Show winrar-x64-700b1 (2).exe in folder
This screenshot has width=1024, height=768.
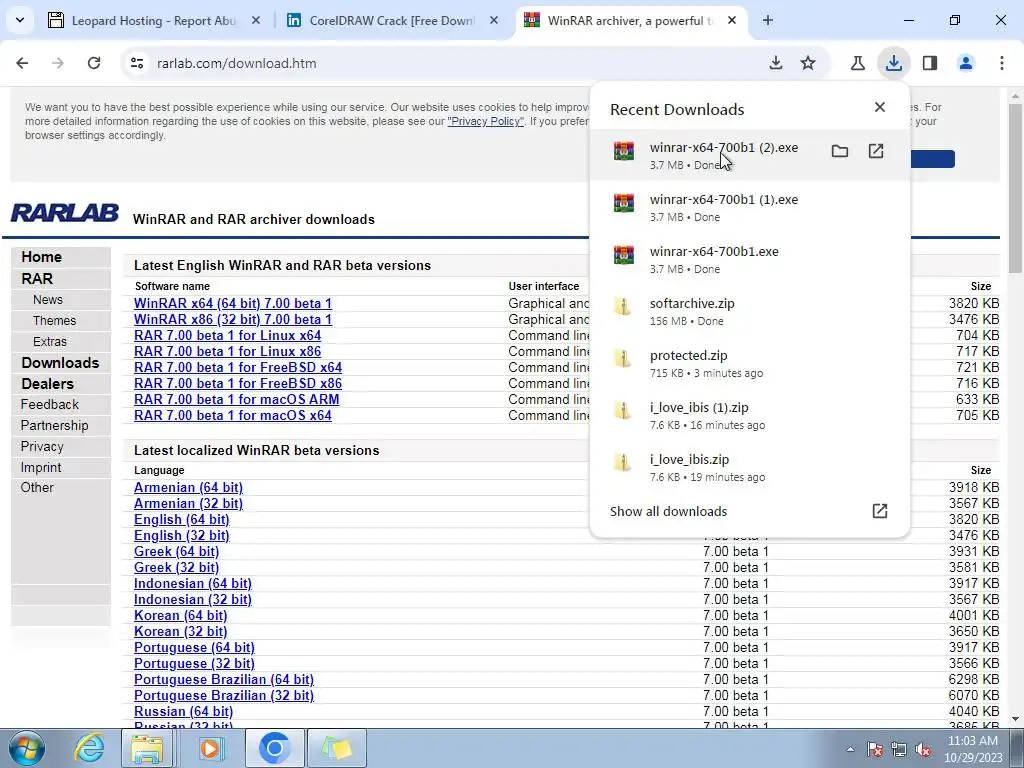(x=840, y=152)
